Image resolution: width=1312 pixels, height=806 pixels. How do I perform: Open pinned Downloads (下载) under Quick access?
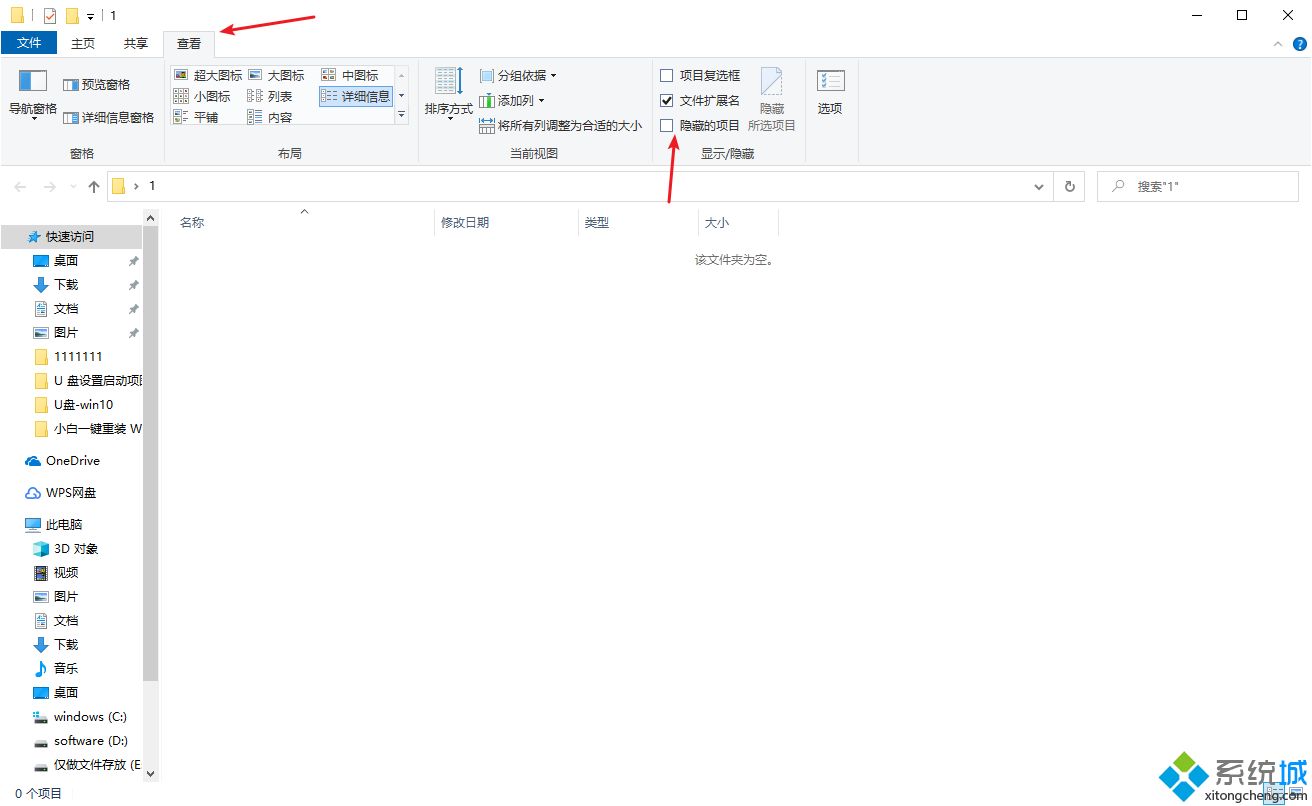coord(66,285)
